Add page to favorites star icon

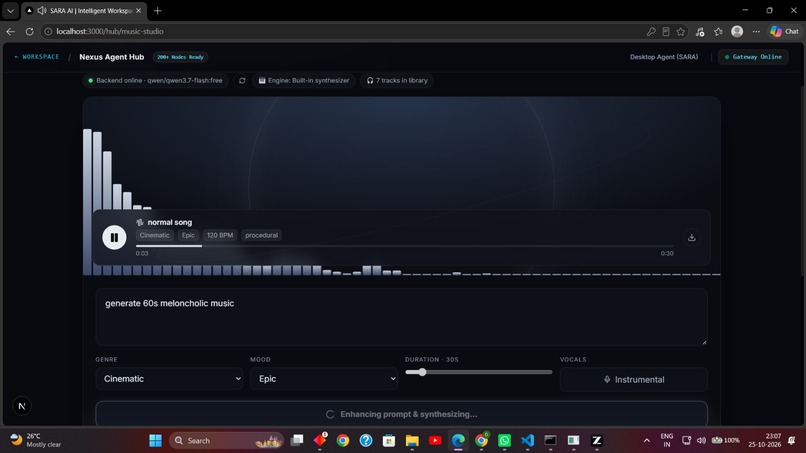click(x=681, y=31)
